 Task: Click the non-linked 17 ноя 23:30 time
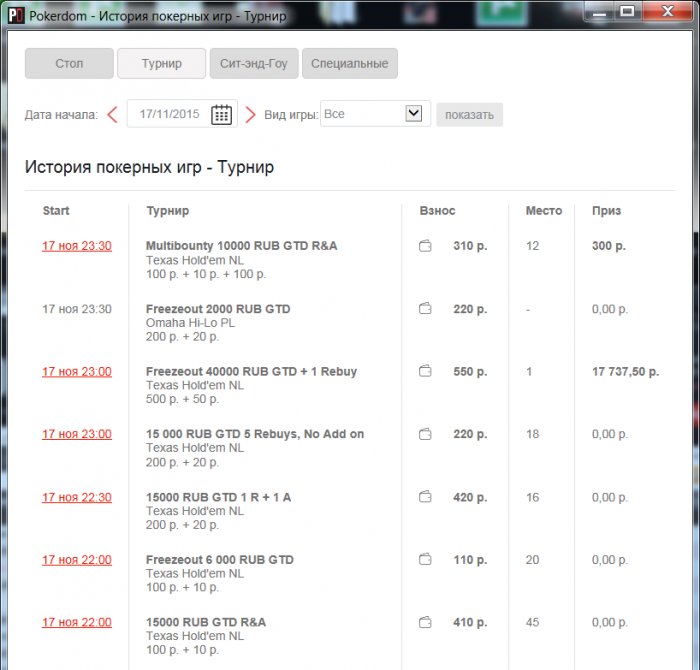(77, 309)
